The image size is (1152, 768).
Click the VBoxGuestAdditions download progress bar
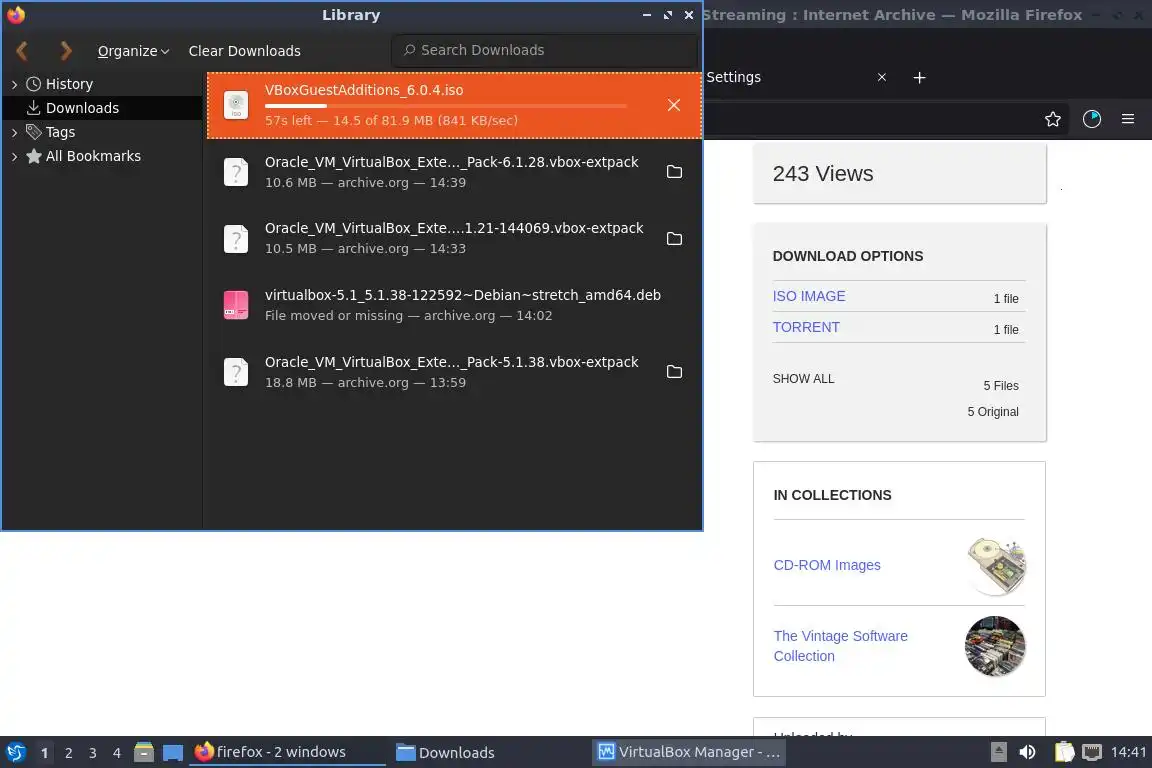coord(446,106)
